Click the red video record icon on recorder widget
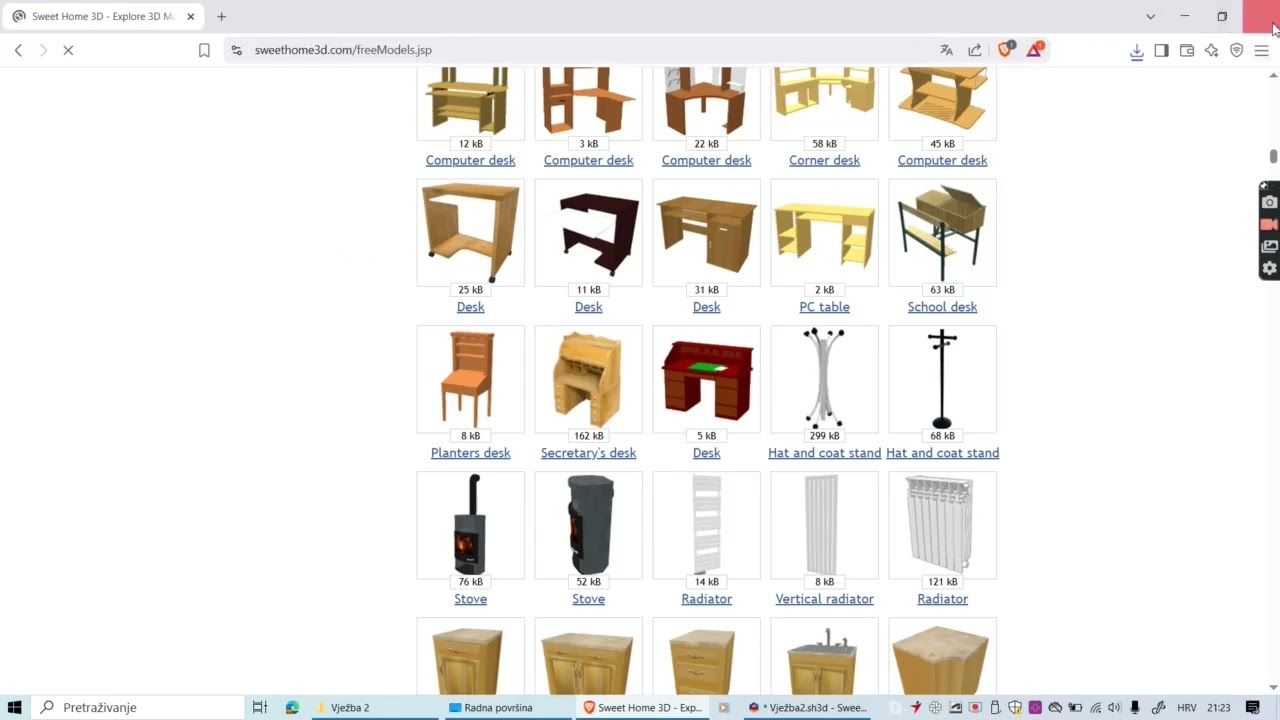 pyautogui.click(x=1270, y=224)
